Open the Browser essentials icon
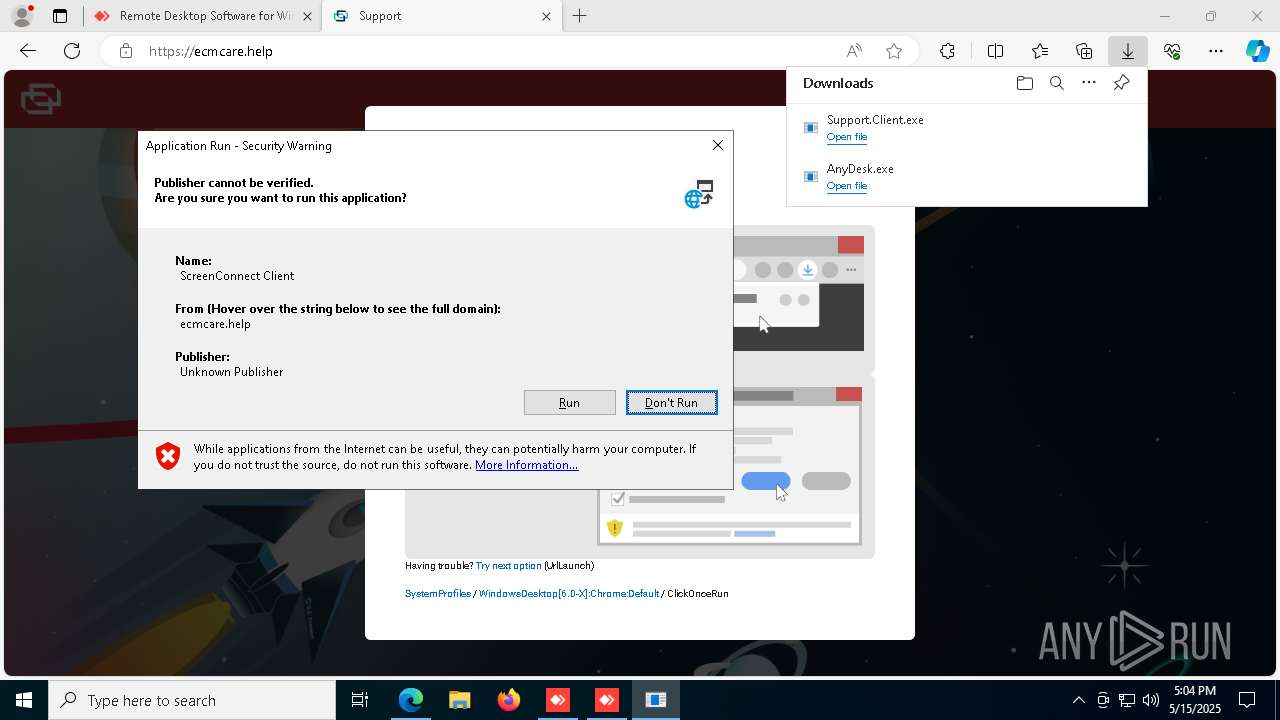This screenshot has height=720, width=1280. pos(1172,51)
